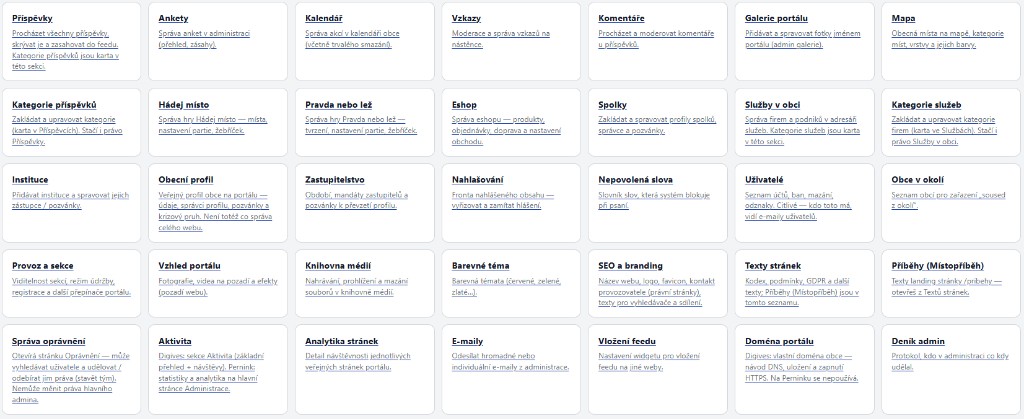Image resolution: width=1024 pixels, height=419 pixels.
Task: Open the Deník admin log card
Action: tap(951, 369)
